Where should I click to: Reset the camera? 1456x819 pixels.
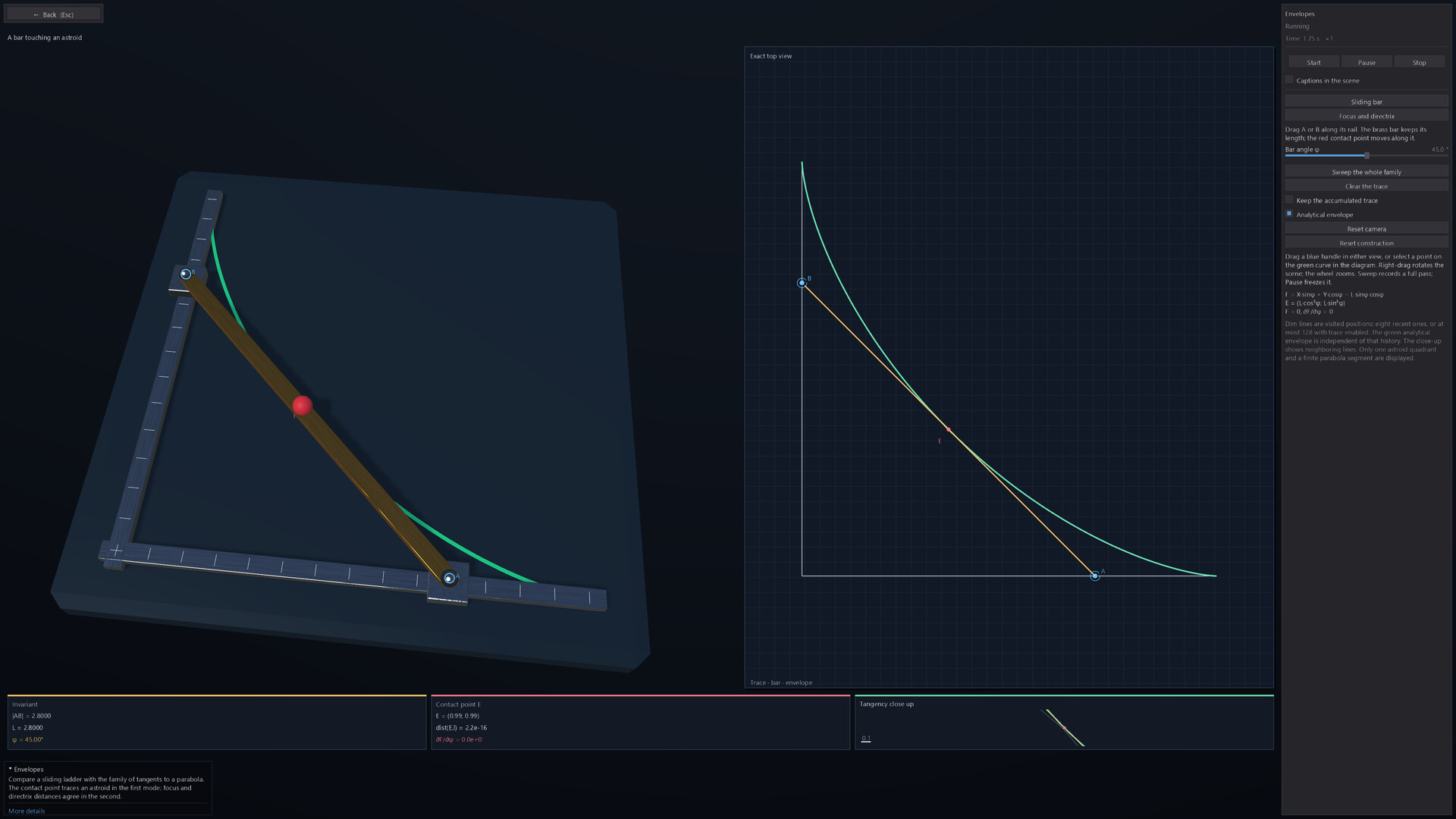click(1367, 229)
